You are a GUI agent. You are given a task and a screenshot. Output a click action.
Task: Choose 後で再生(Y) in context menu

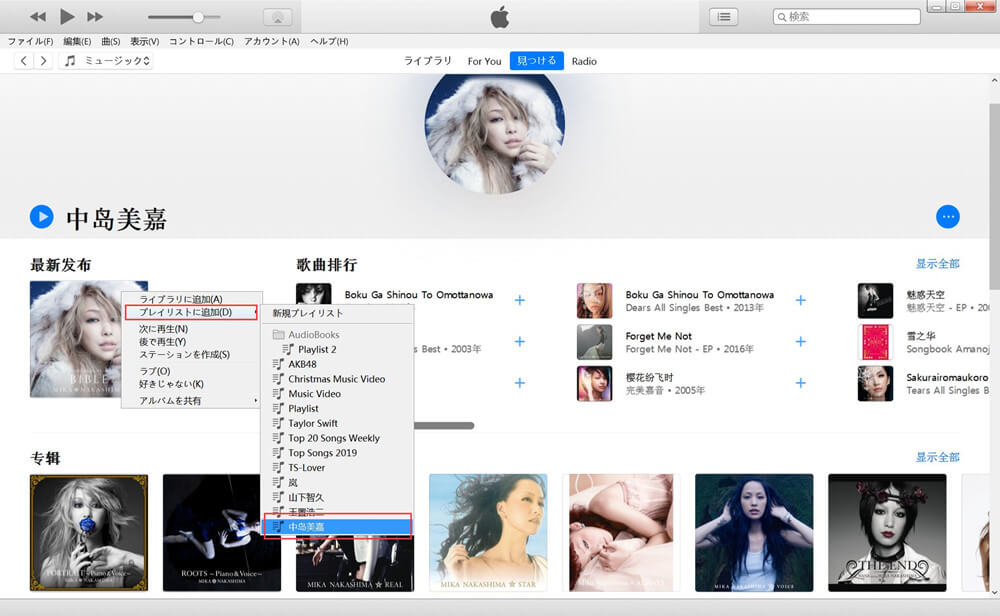(x=191, y=342)
